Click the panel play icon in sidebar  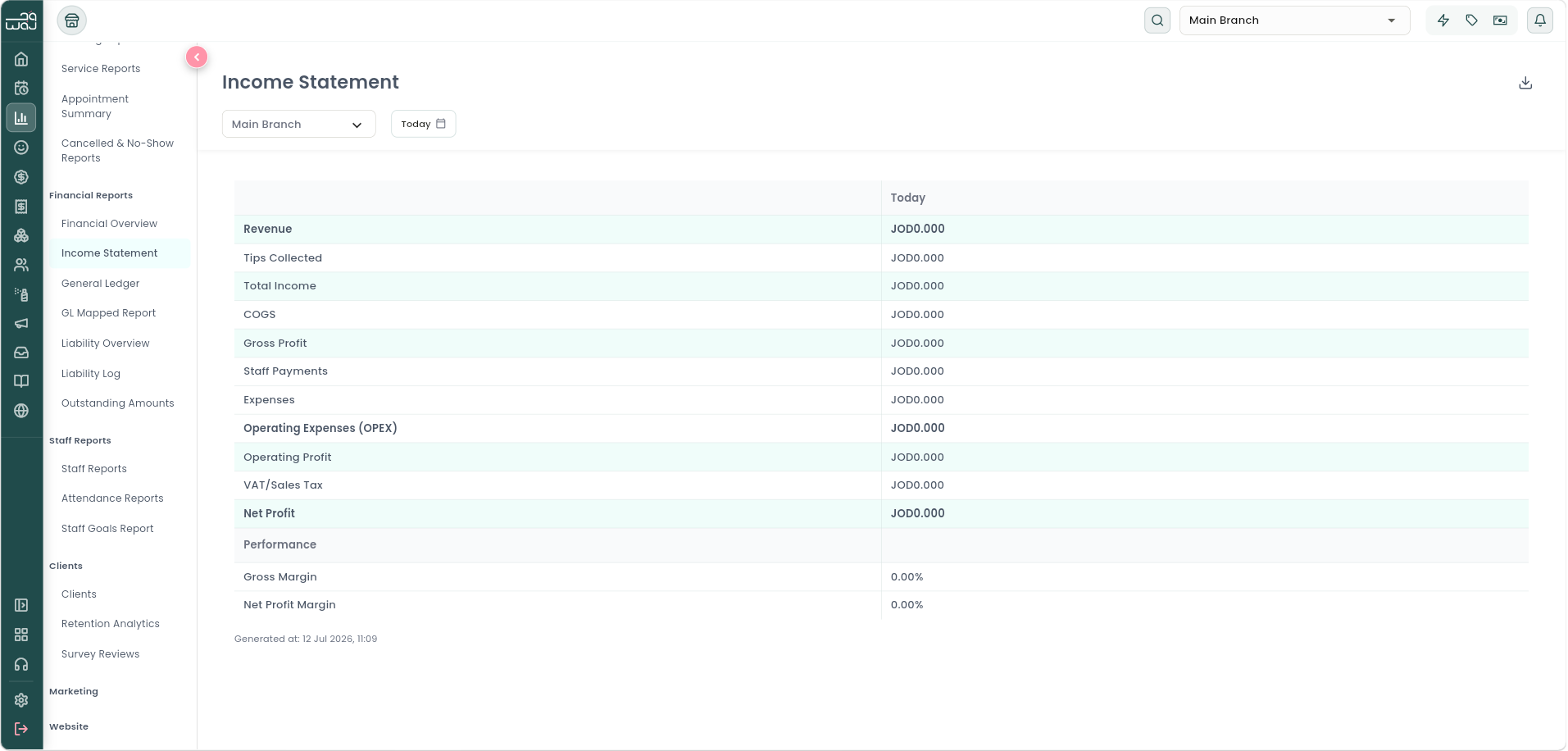[21, 605]
